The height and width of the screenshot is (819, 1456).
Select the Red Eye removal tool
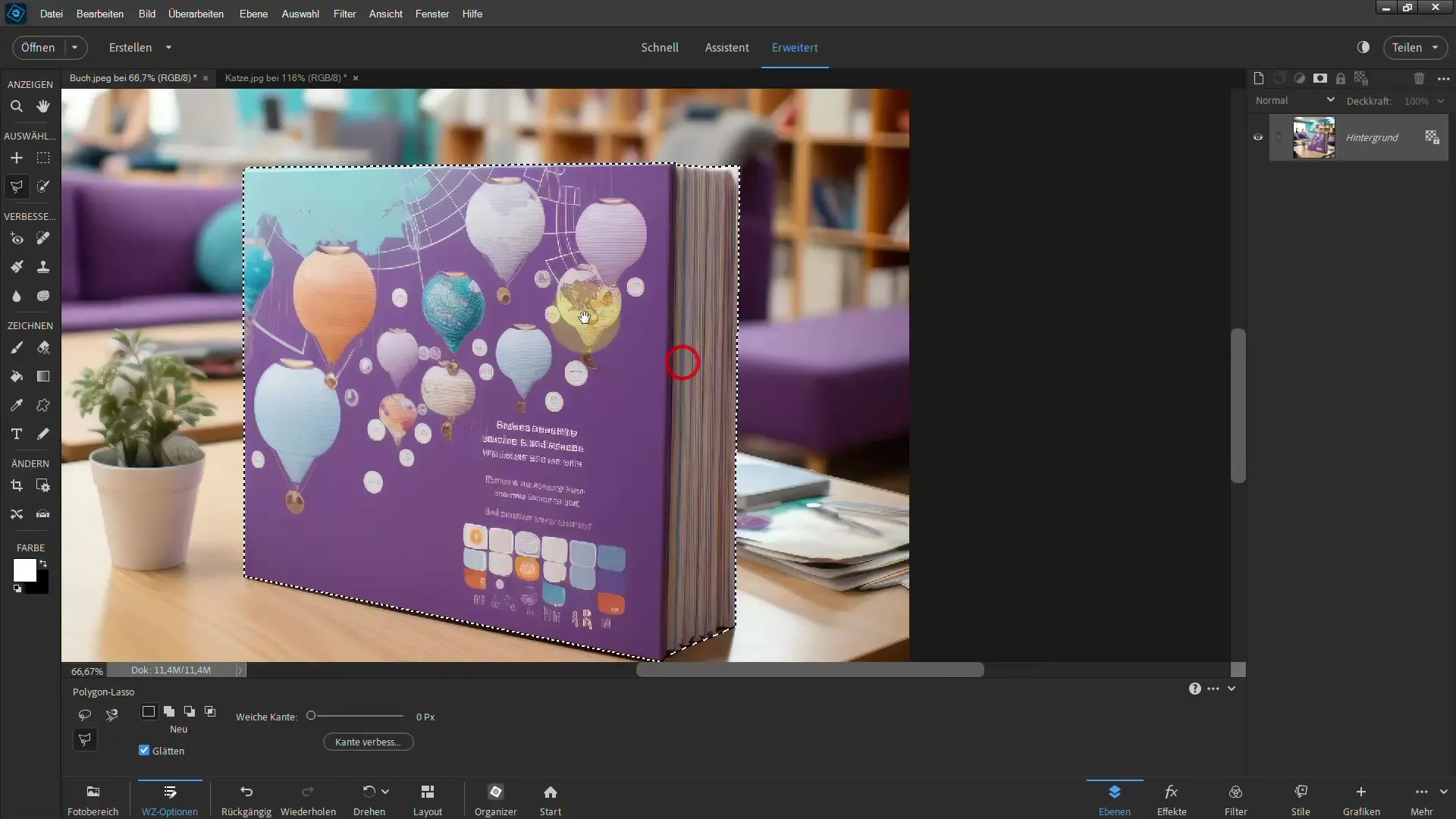point(16,239)
